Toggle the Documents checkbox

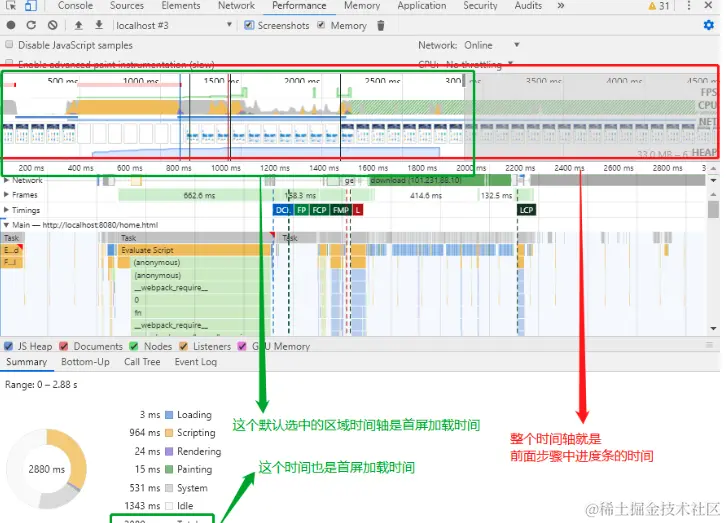pyautogui.click(x=64, y=346)
